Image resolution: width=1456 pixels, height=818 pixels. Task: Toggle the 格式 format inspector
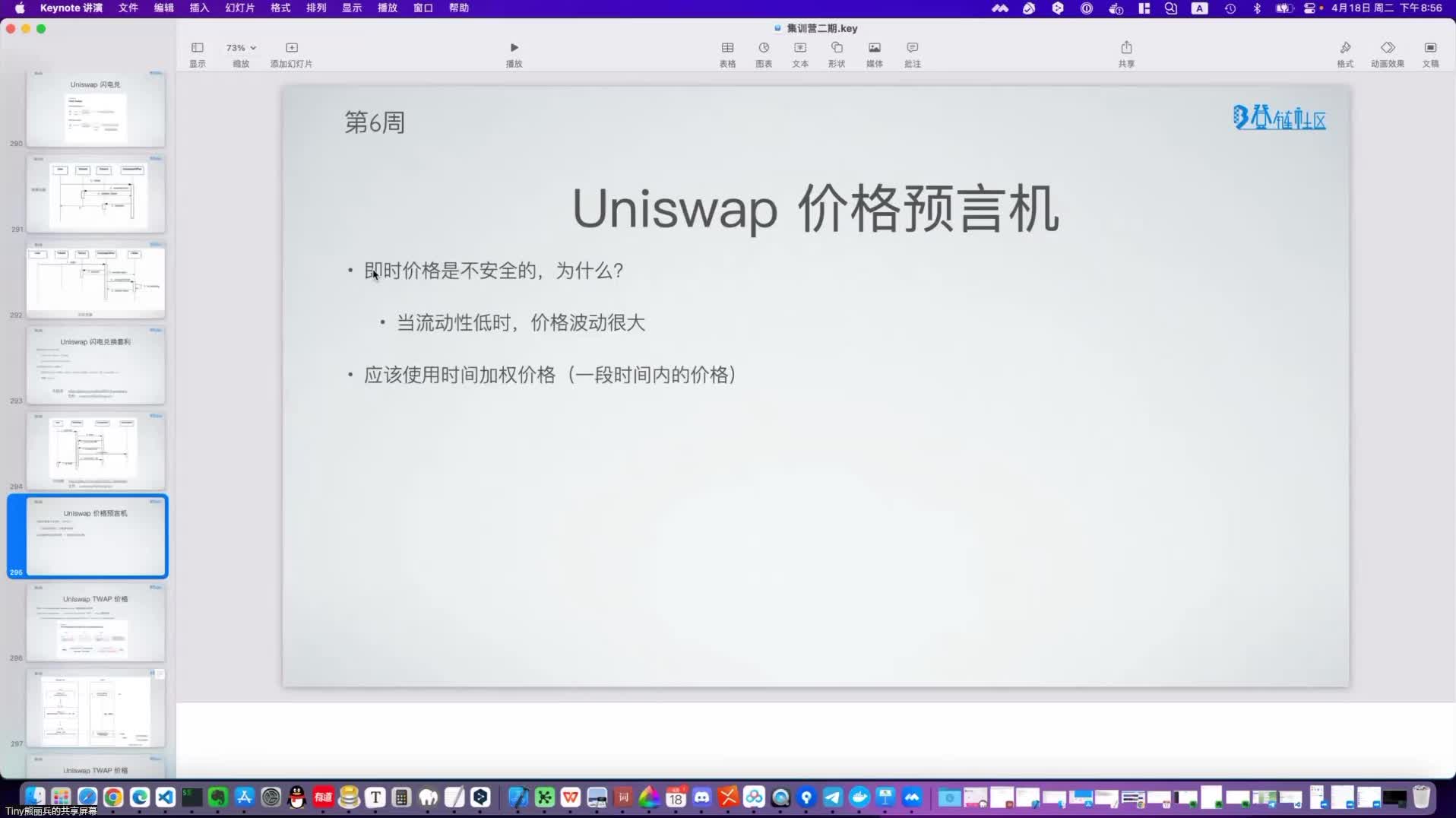coord(1345,55)
